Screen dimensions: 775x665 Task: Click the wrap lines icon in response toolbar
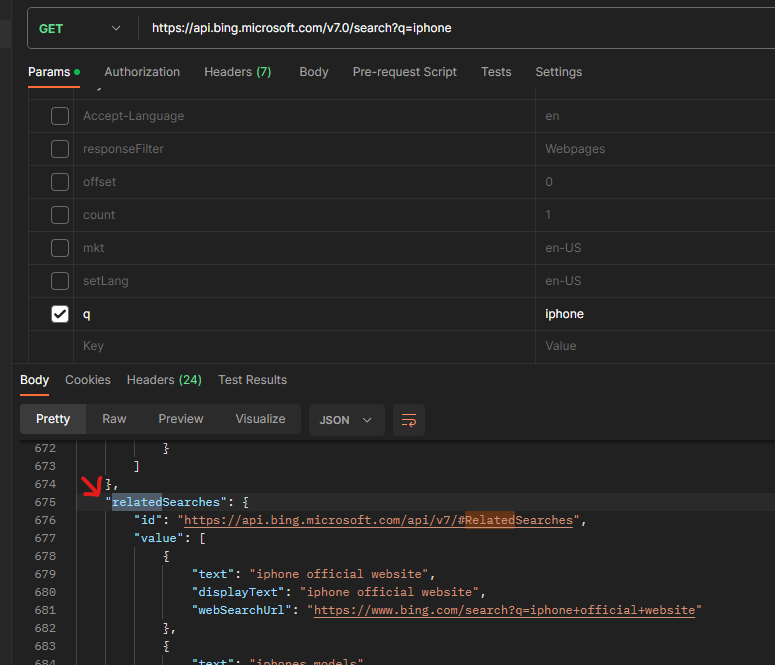pos(408,420)
